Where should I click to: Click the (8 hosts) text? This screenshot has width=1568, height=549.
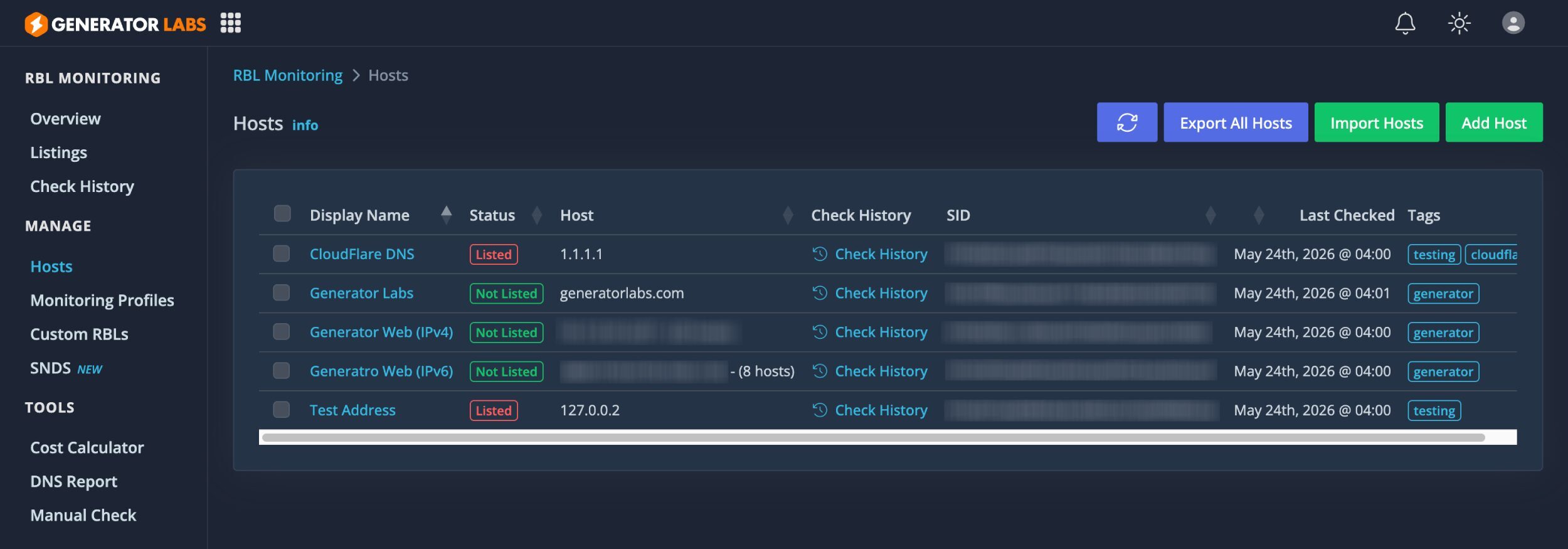pos(766,371)
